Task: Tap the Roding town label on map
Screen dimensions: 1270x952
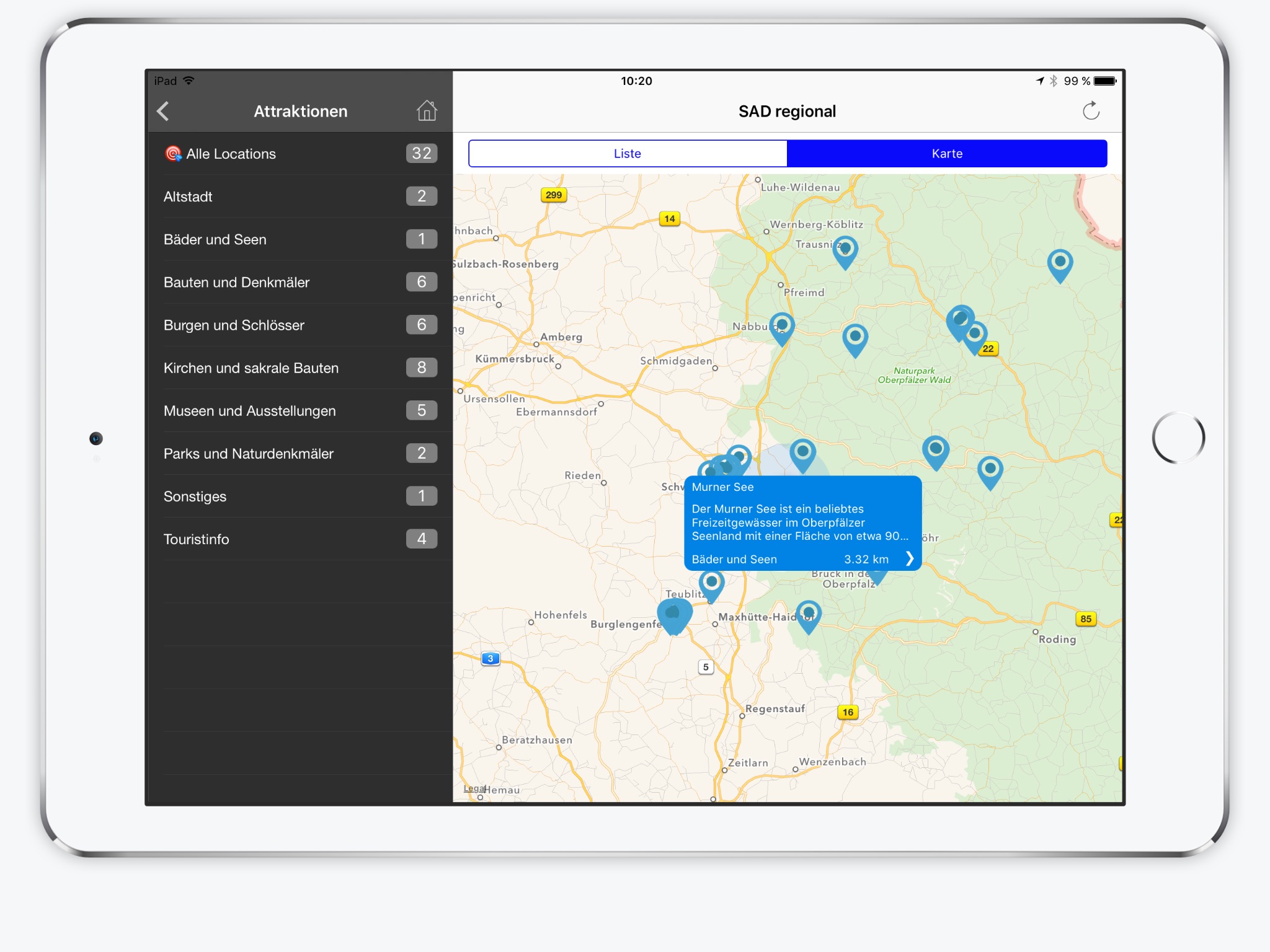Action: pyautogui.click(x=1057, y=639)
